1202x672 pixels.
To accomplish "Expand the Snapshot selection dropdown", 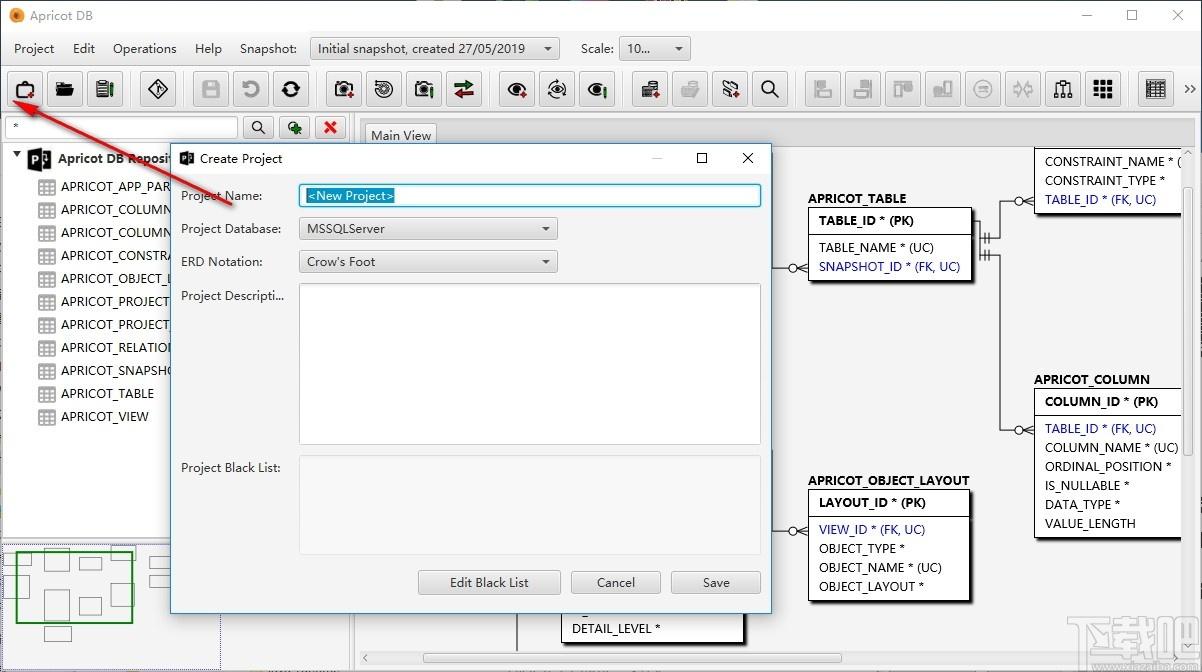I will 435,48.
